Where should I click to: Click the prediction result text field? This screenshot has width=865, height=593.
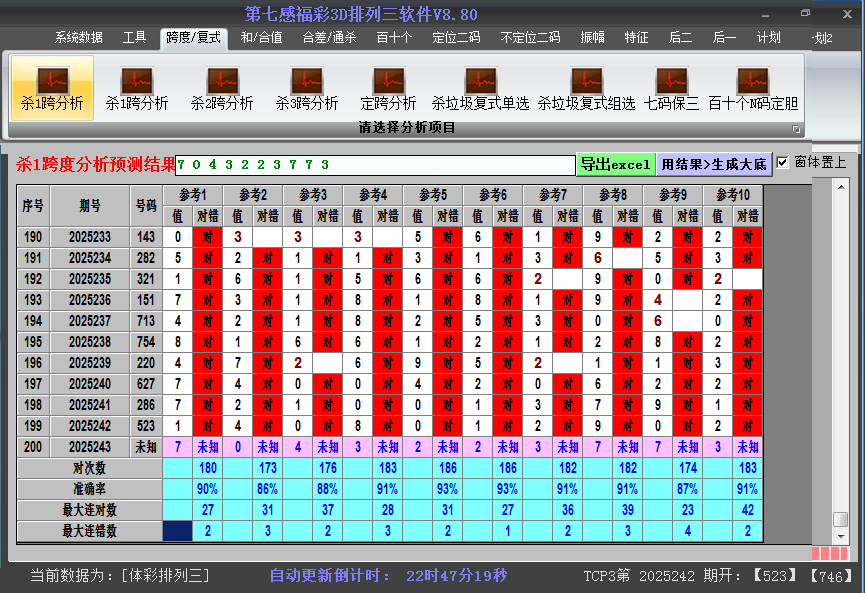point(375,164)
